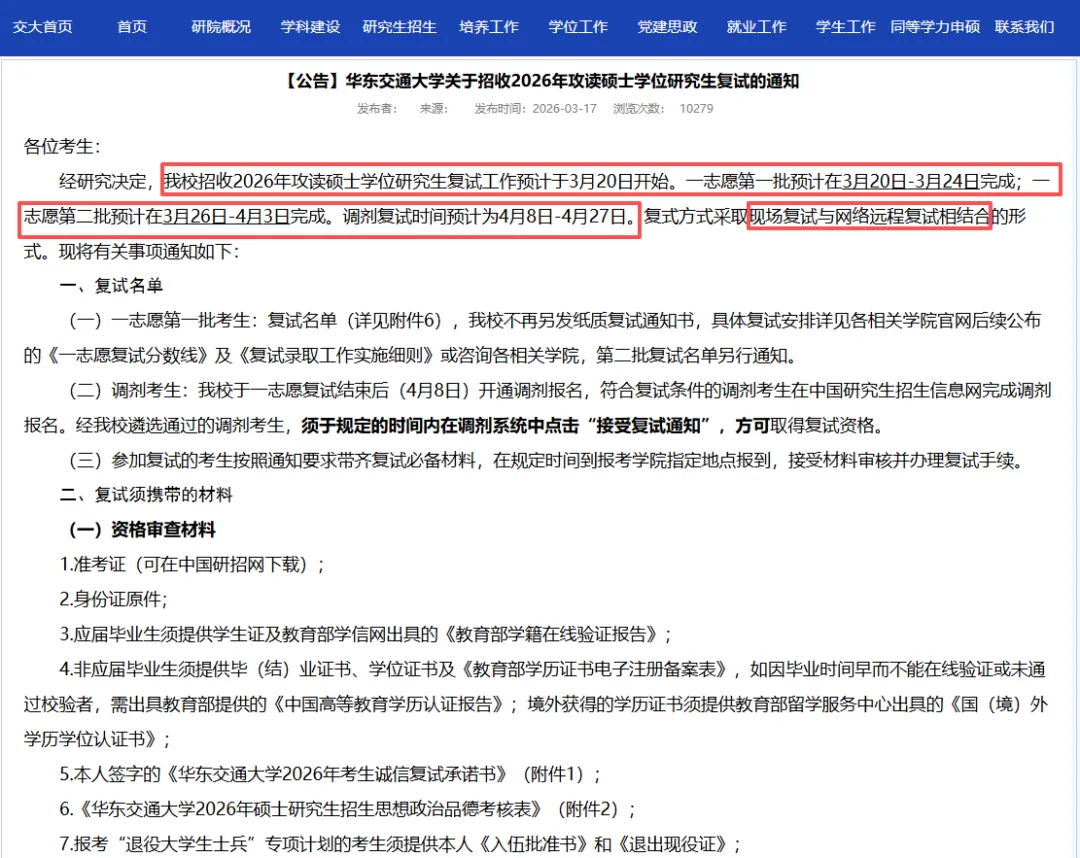Click bold text 接受复试通知
This screenshot has width=1080, height=858.
pos(649,426)
